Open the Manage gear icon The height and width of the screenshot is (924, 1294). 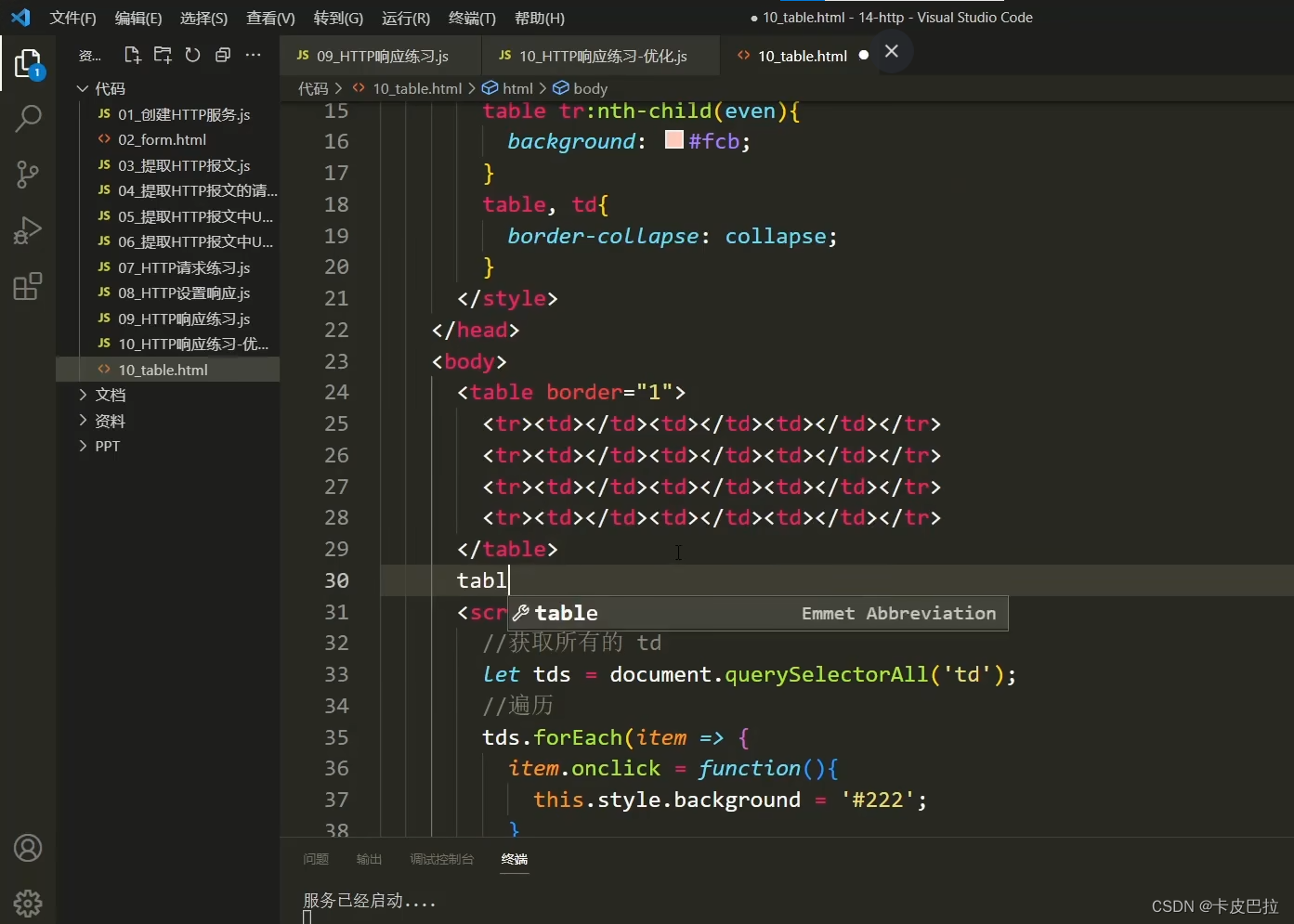point(28,903)
